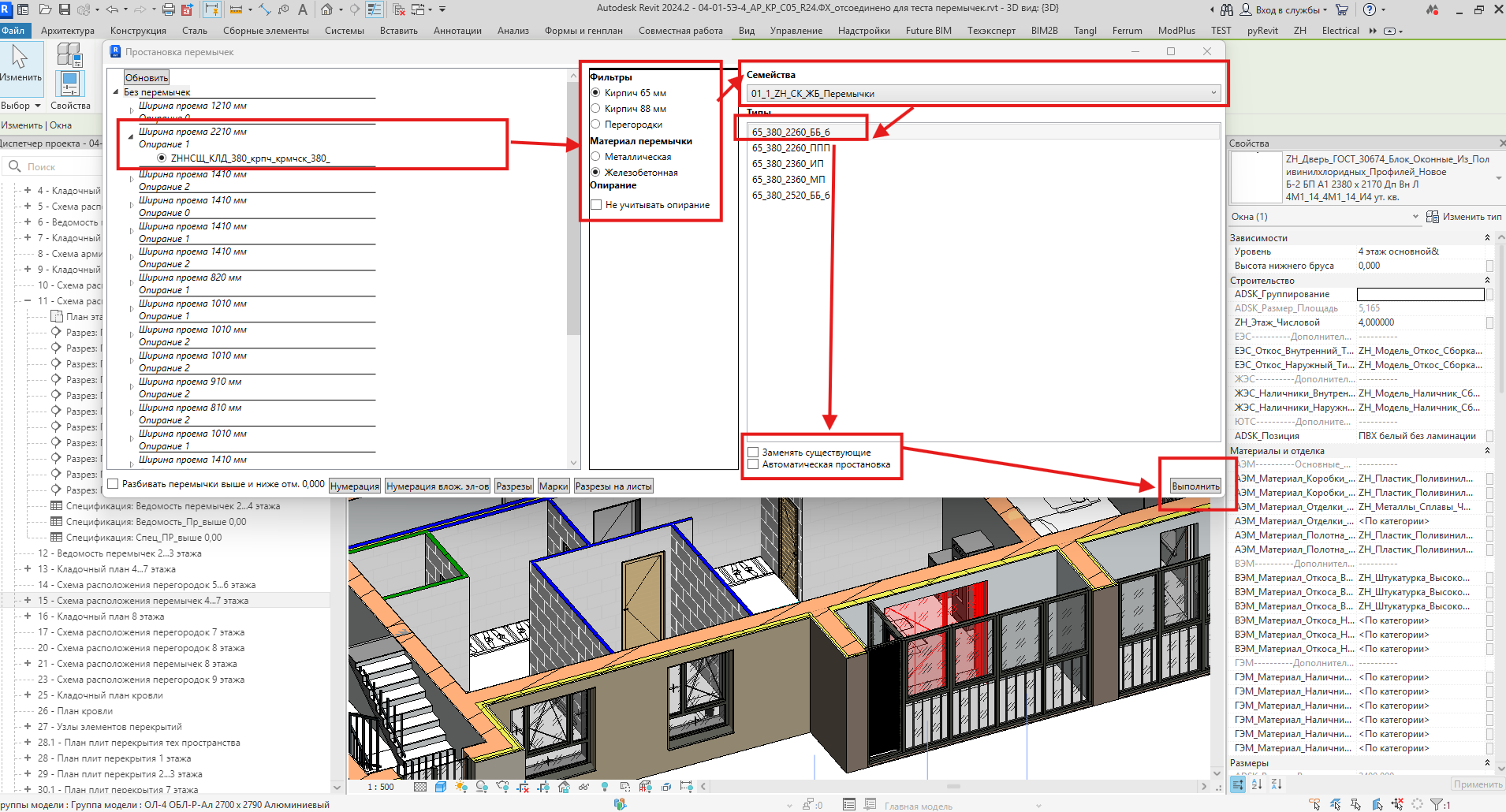Select the Кирпич 65 мм filter

(x=628, y=93)
